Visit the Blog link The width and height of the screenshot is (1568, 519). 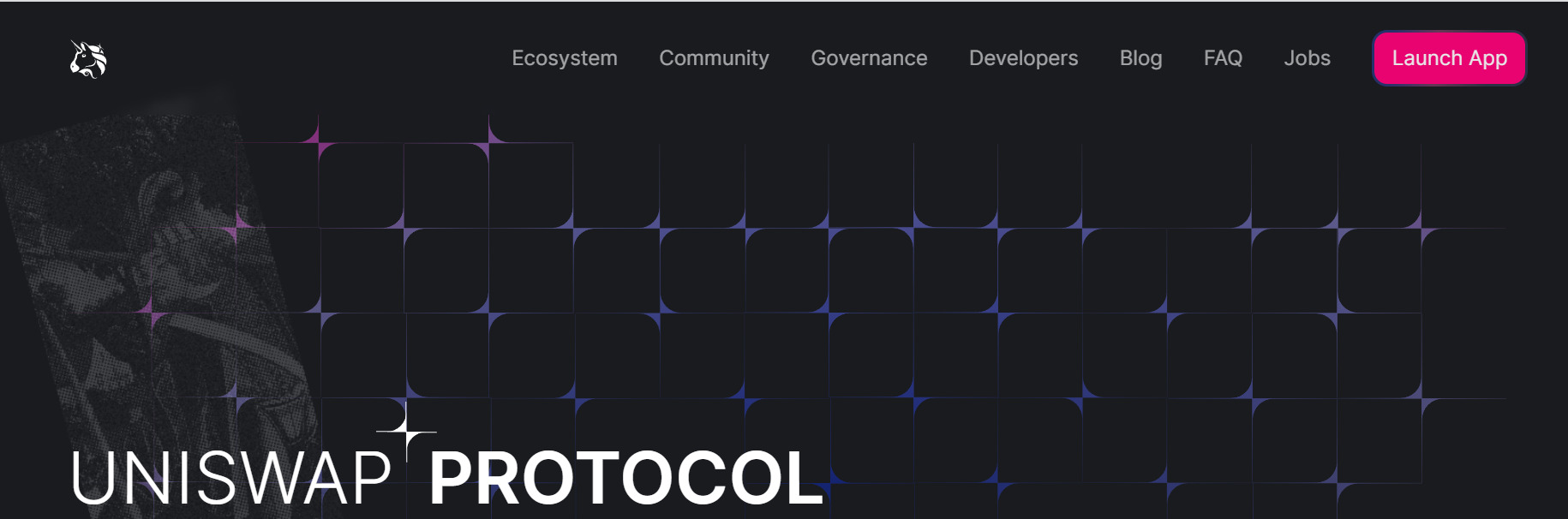[1140, 58]
